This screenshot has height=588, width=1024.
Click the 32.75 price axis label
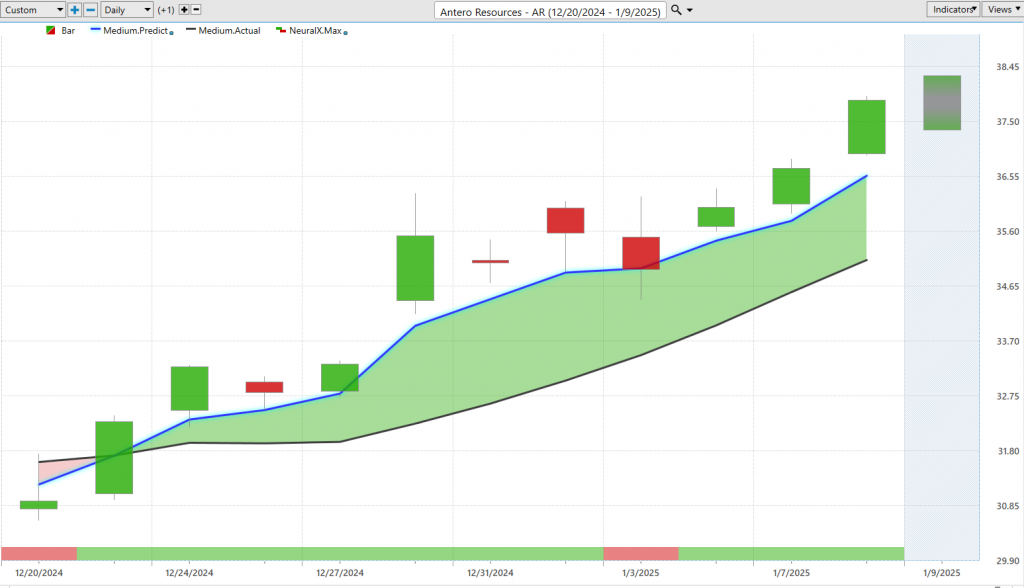1007,396
